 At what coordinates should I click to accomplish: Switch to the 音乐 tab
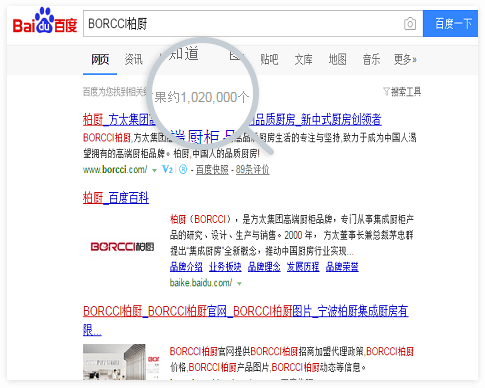tap(371, 59)
